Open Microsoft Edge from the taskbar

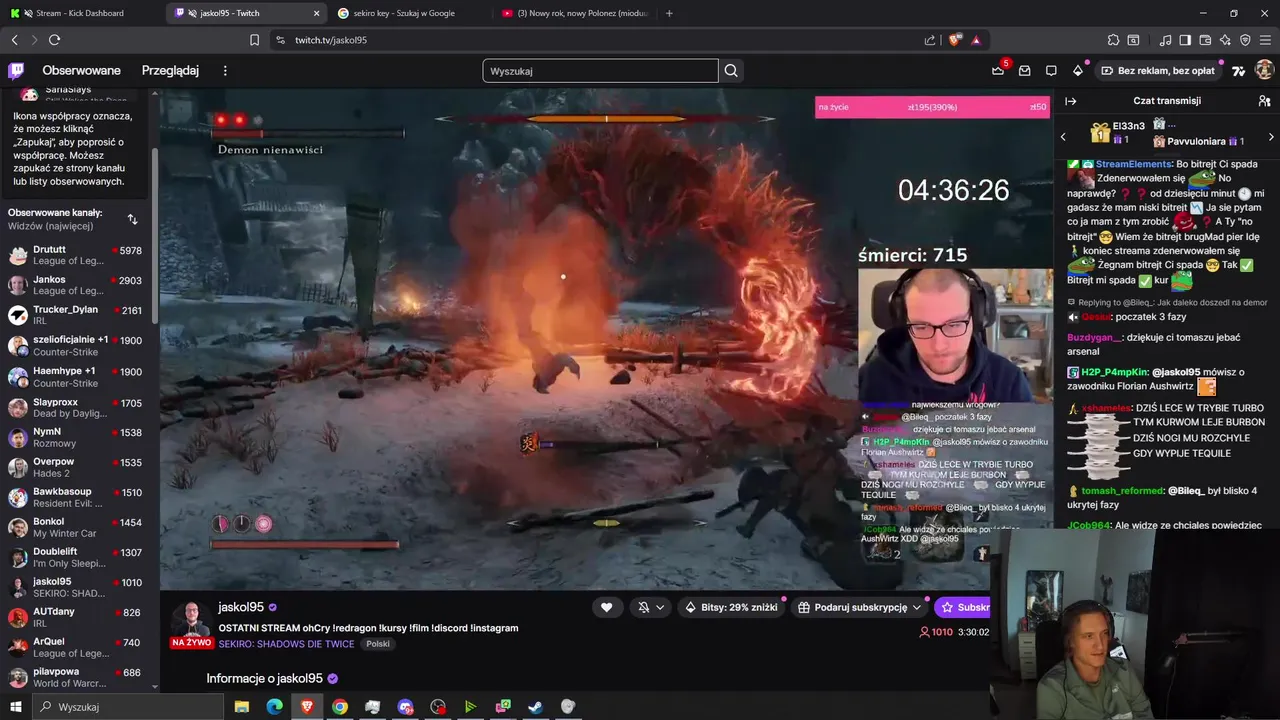point(274,707)
